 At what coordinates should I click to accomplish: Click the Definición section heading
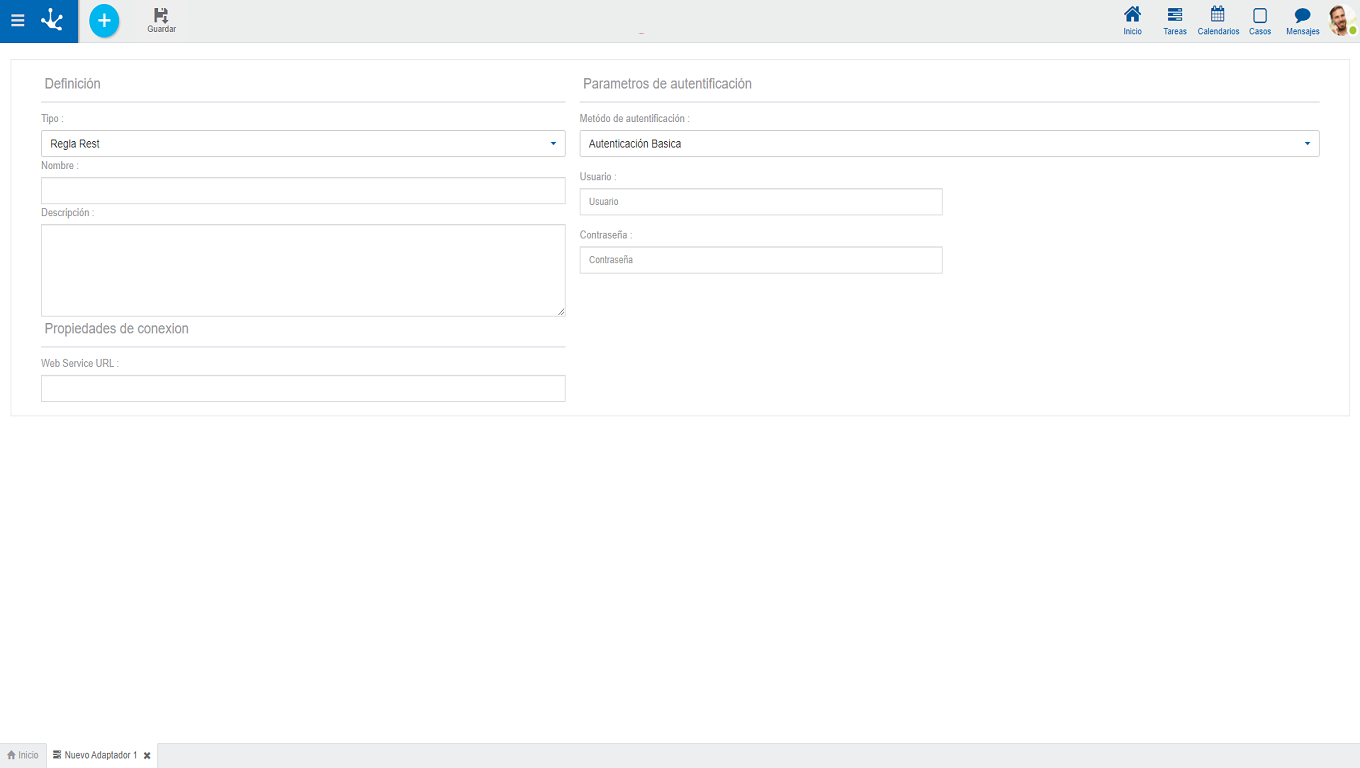[73, 84]
